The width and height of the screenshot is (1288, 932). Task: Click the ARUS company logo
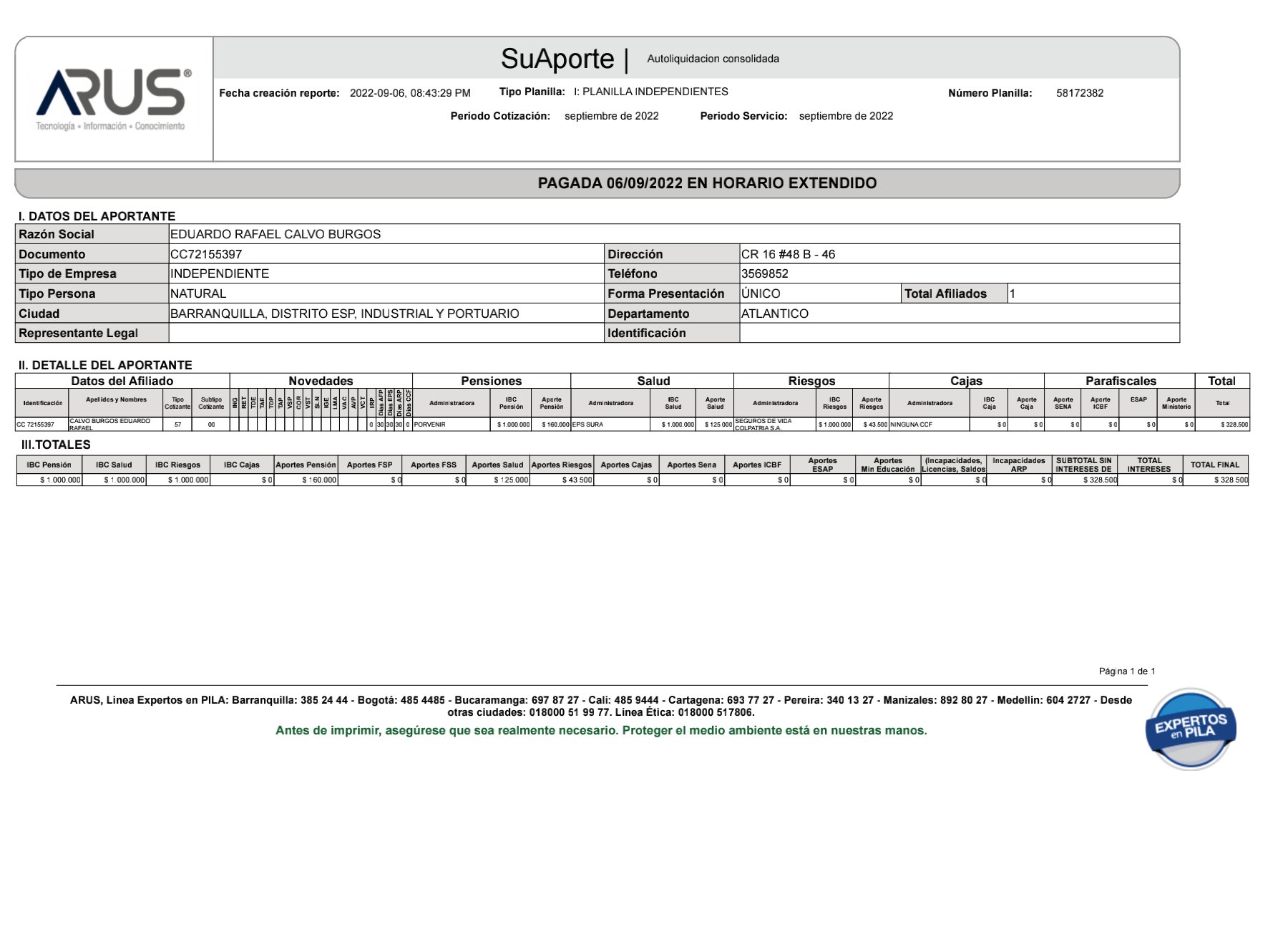pyautogui.click(x=113, y=98)
